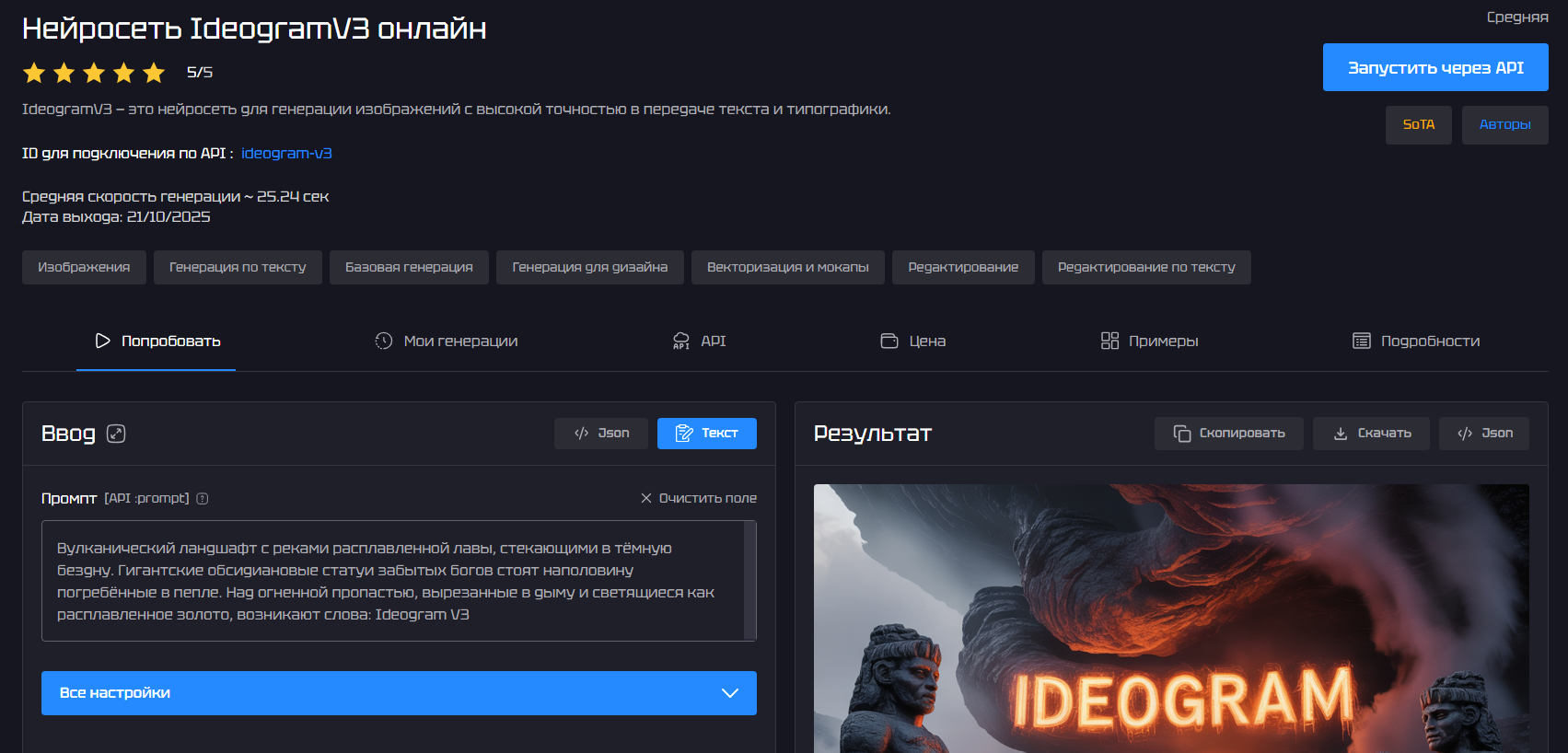This screenshot has width=1568, height=753.
Task: Open the Мои генерации tab
Action: tap(447, 342)
